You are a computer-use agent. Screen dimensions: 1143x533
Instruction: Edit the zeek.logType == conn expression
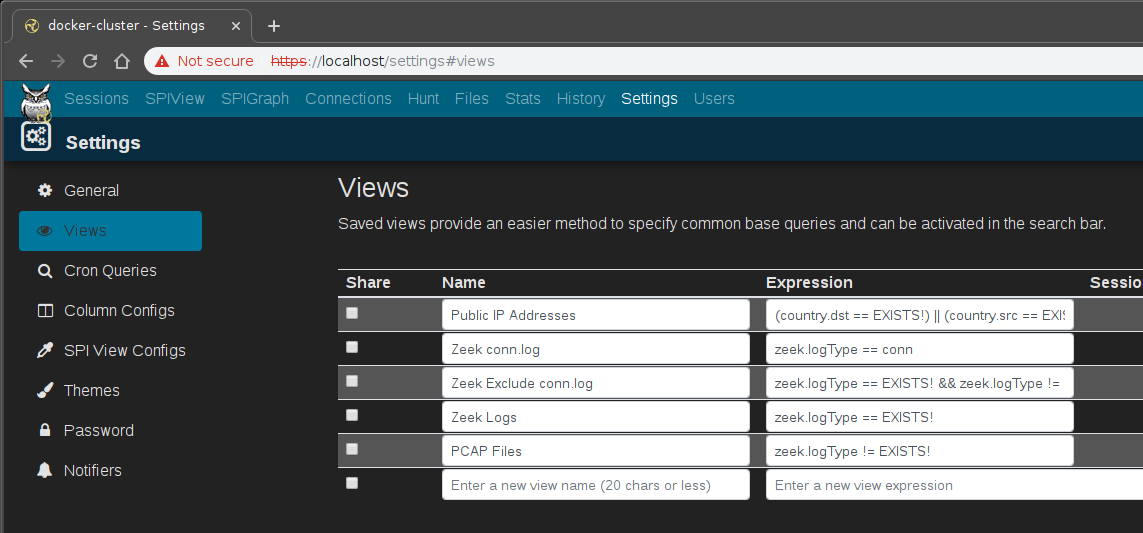pos(920,349)
